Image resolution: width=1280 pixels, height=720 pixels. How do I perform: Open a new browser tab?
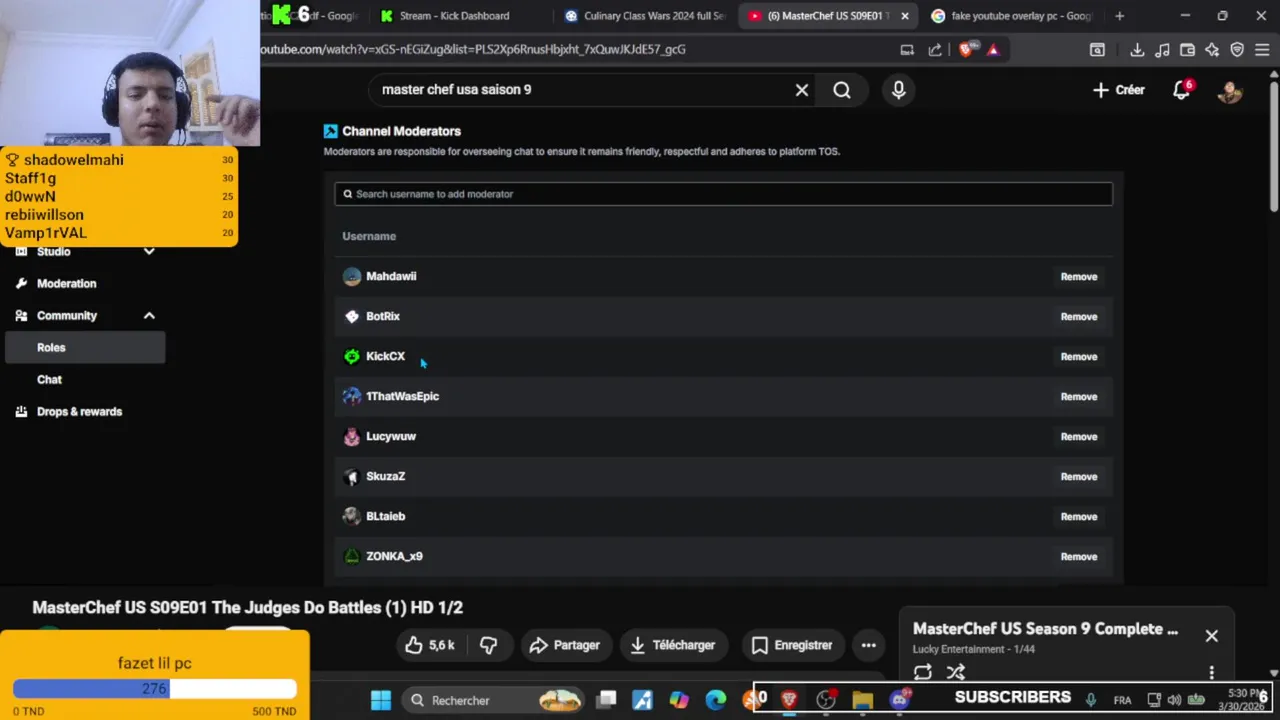point(1119,16)
